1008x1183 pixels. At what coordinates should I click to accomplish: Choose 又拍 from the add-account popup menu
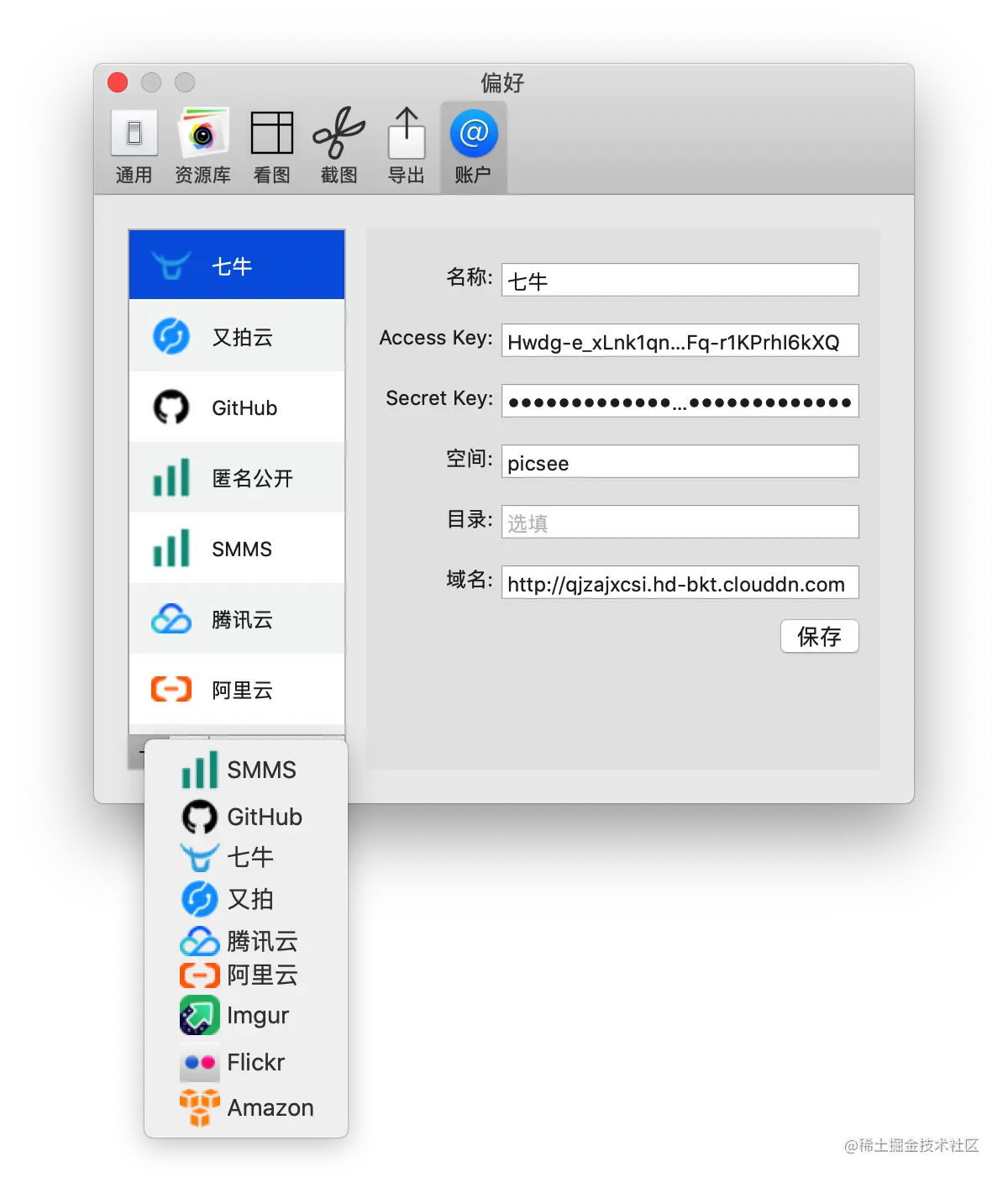(246, 899)
